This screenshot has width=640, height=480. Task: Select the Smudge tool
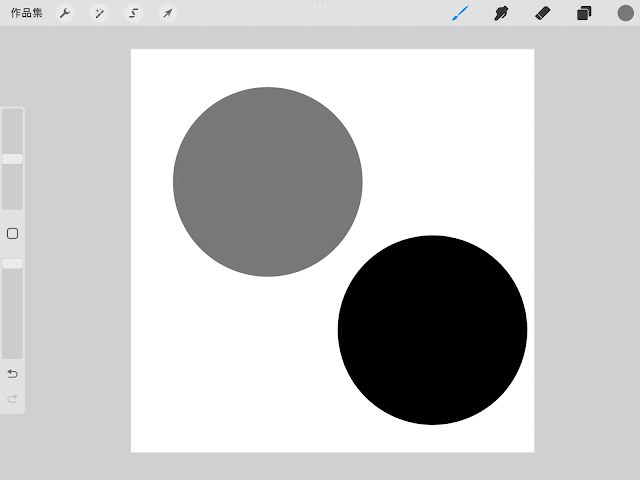501,13
